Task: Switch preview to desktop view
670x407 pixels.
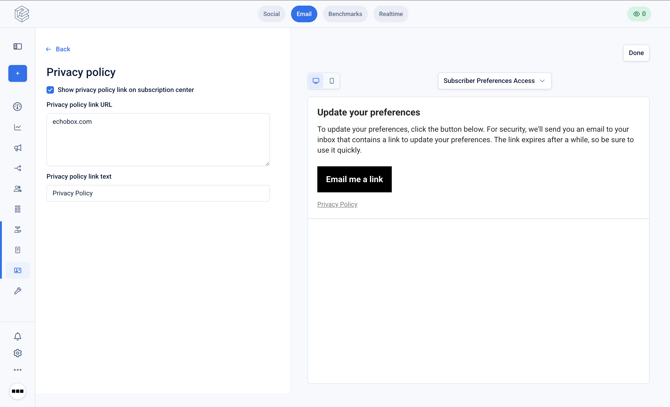Action: [x=316, y=81]
